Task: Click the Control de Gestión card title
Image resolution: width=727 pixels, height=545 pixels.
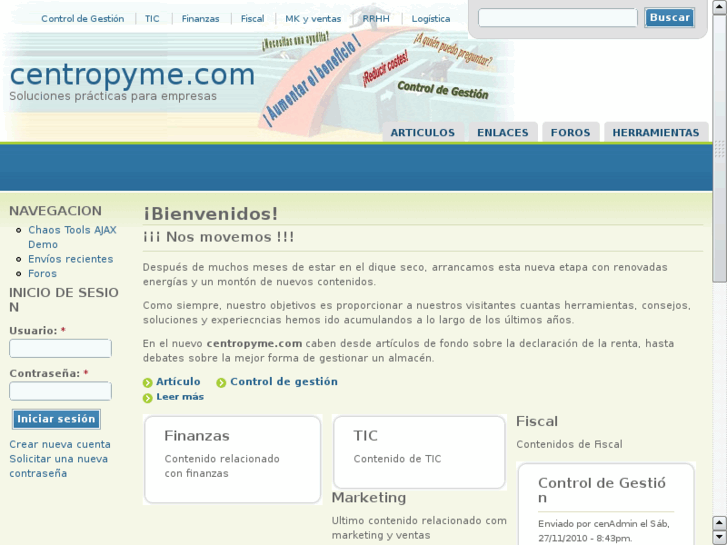Action: (602, 490)
